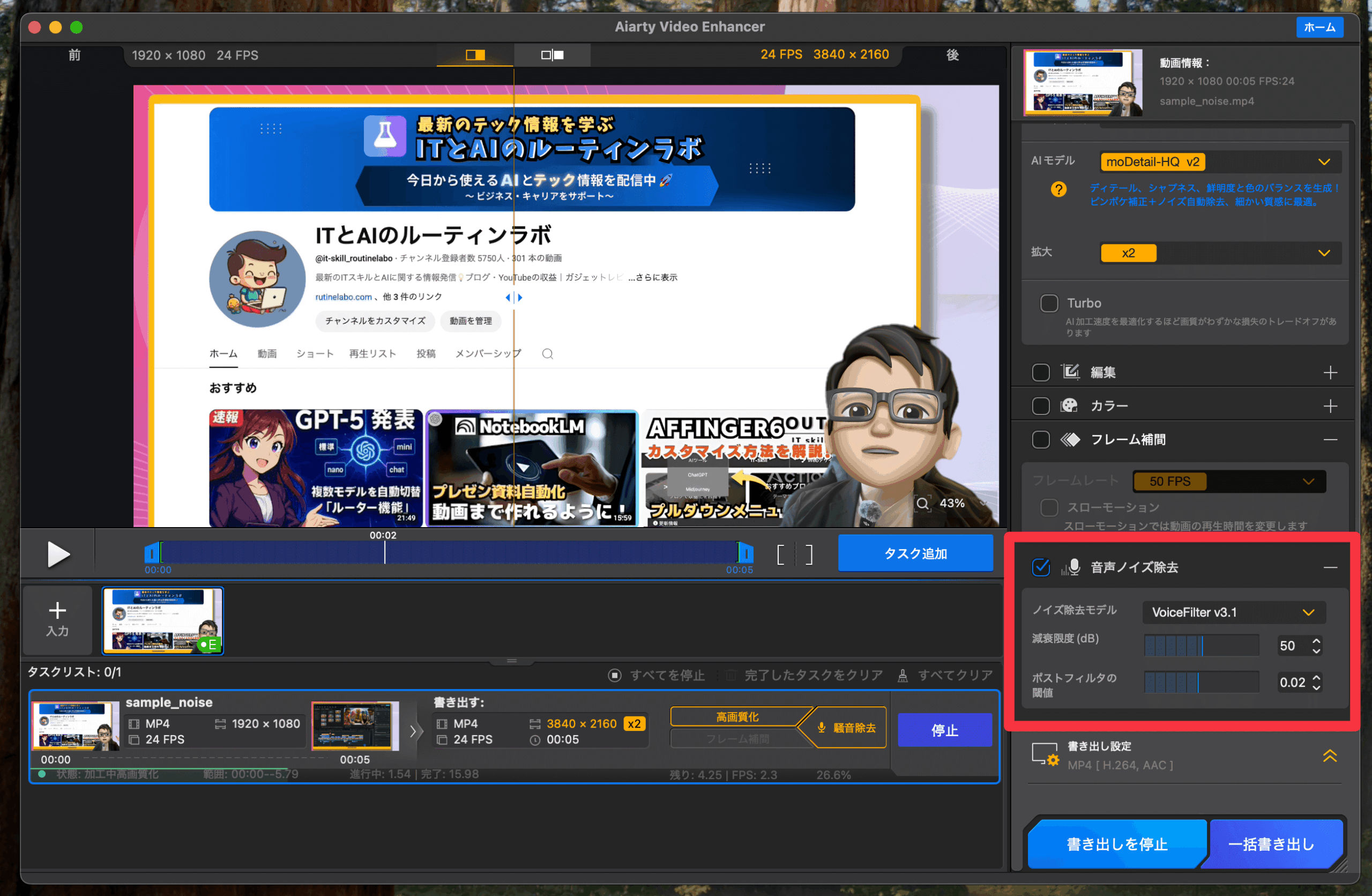1372x896 pixels.
Task: Open the VoiceFilter v3.1 model dropdown
Action: coord(1234,612)
